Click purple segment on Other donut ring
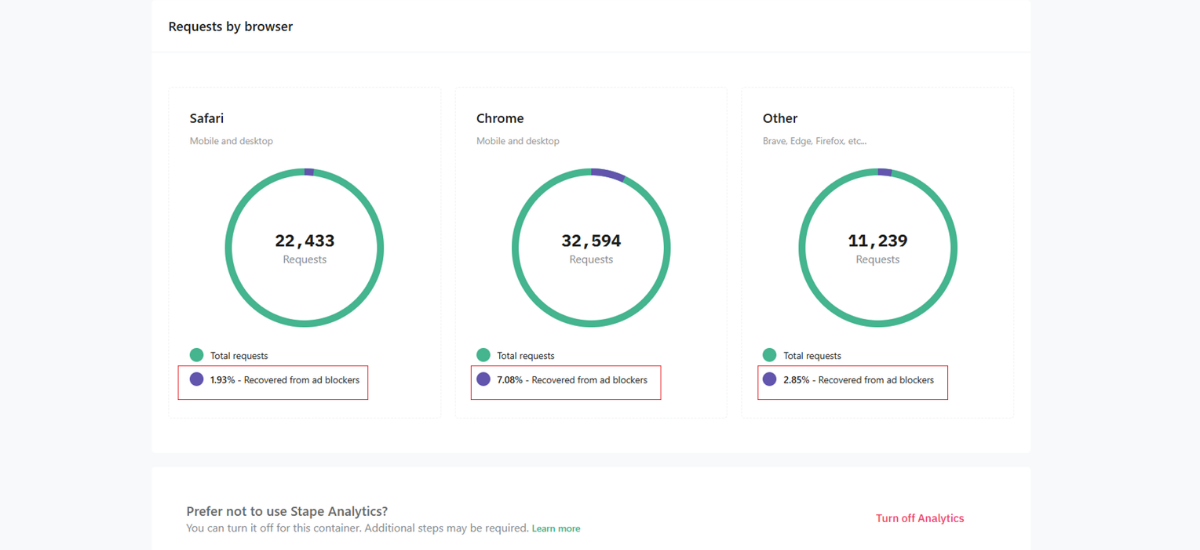 pos(885,172)
